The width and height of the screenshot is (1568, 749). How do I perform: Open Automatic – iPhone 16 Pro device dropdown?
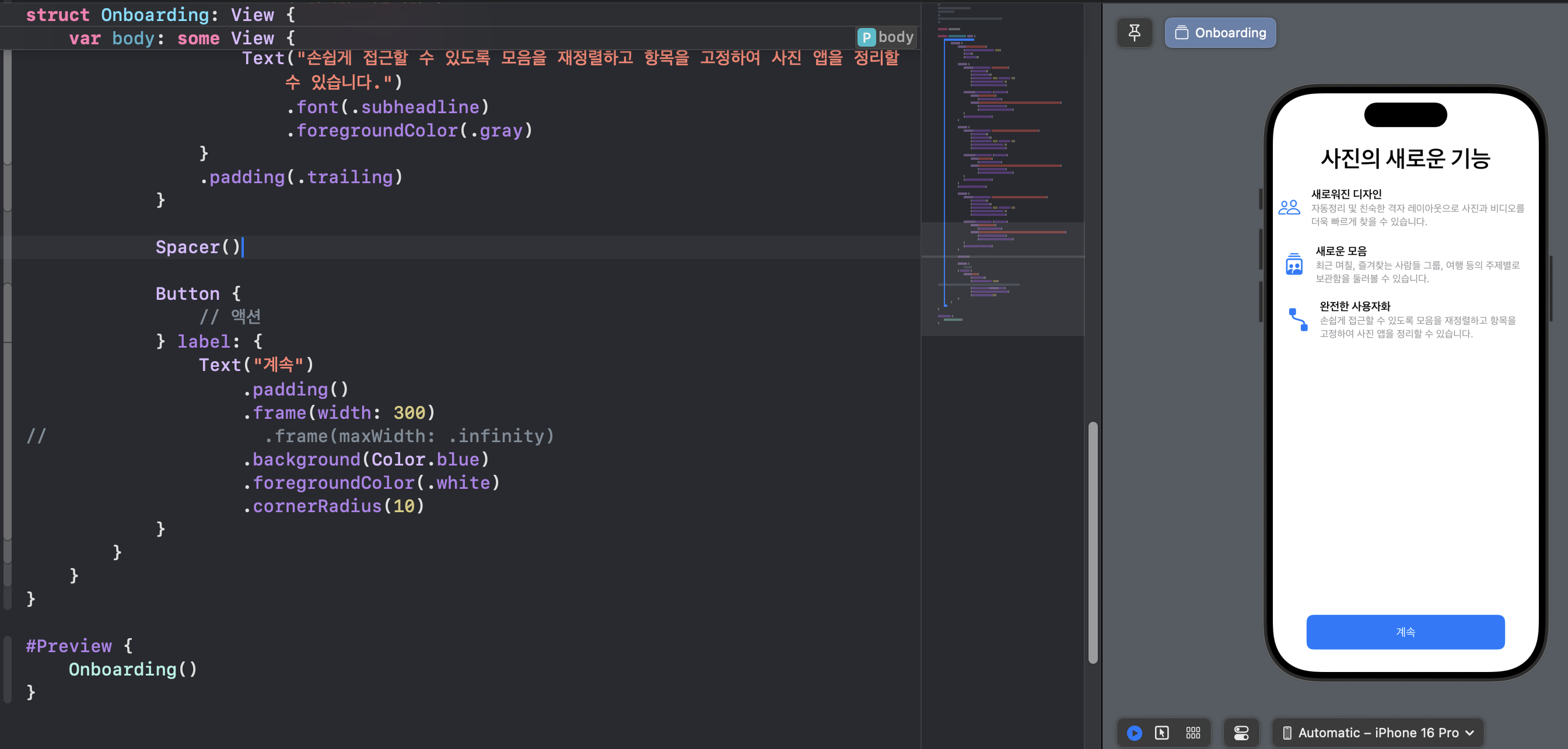(1377, 733)
